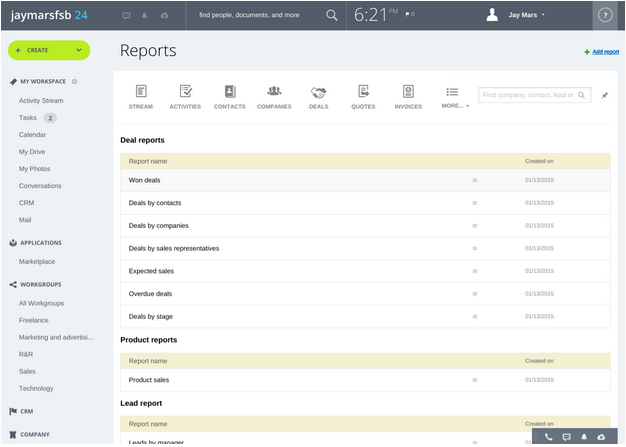626x447 pixels.
Task: Click the cloud icon in the header
Action: (x=164, y=16)
